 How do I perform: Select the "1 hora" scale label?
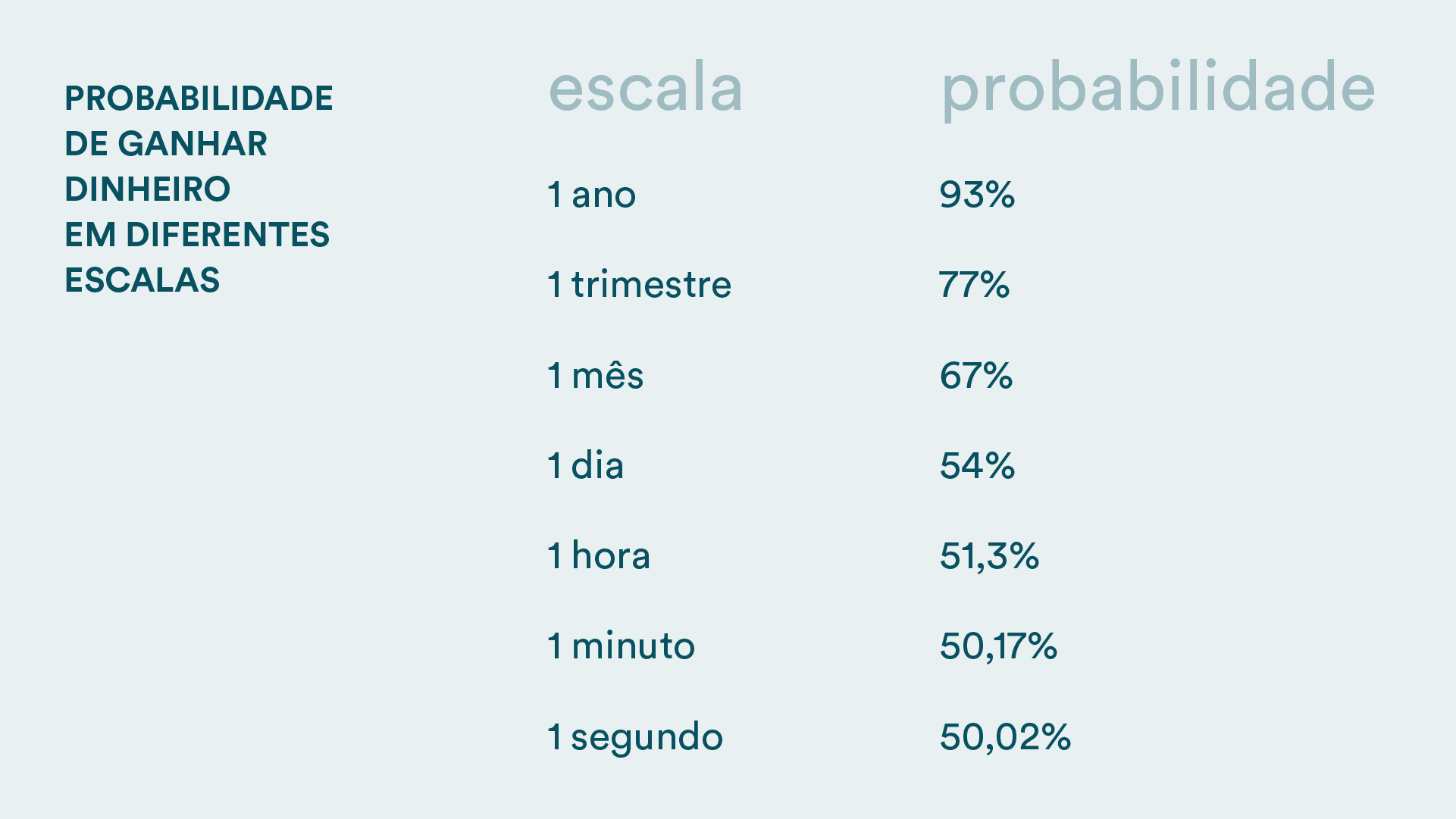click(599, 555)
